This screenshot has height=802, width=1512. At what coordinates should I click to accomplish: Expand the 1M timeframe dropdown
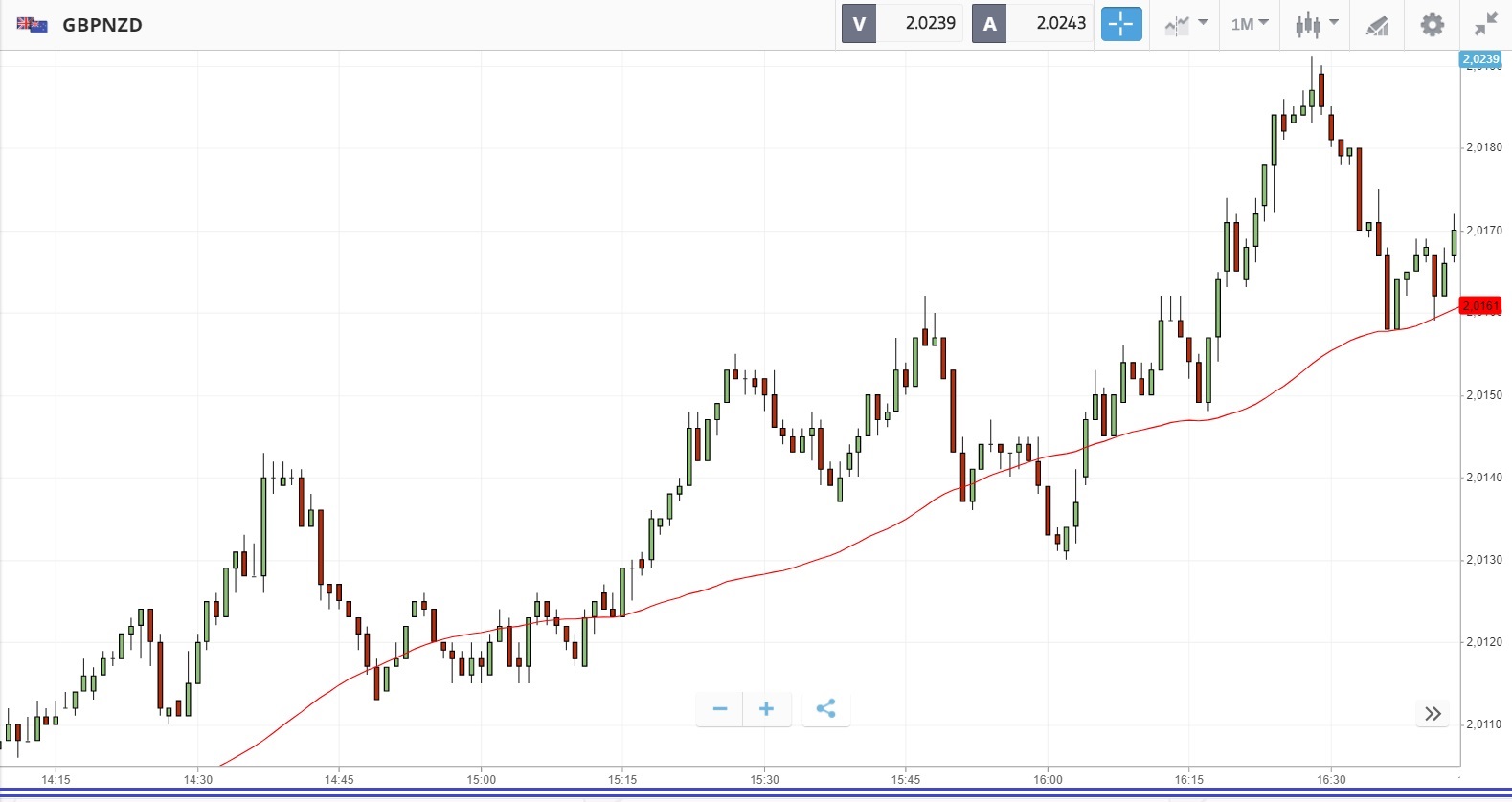tap(1250, 24)
